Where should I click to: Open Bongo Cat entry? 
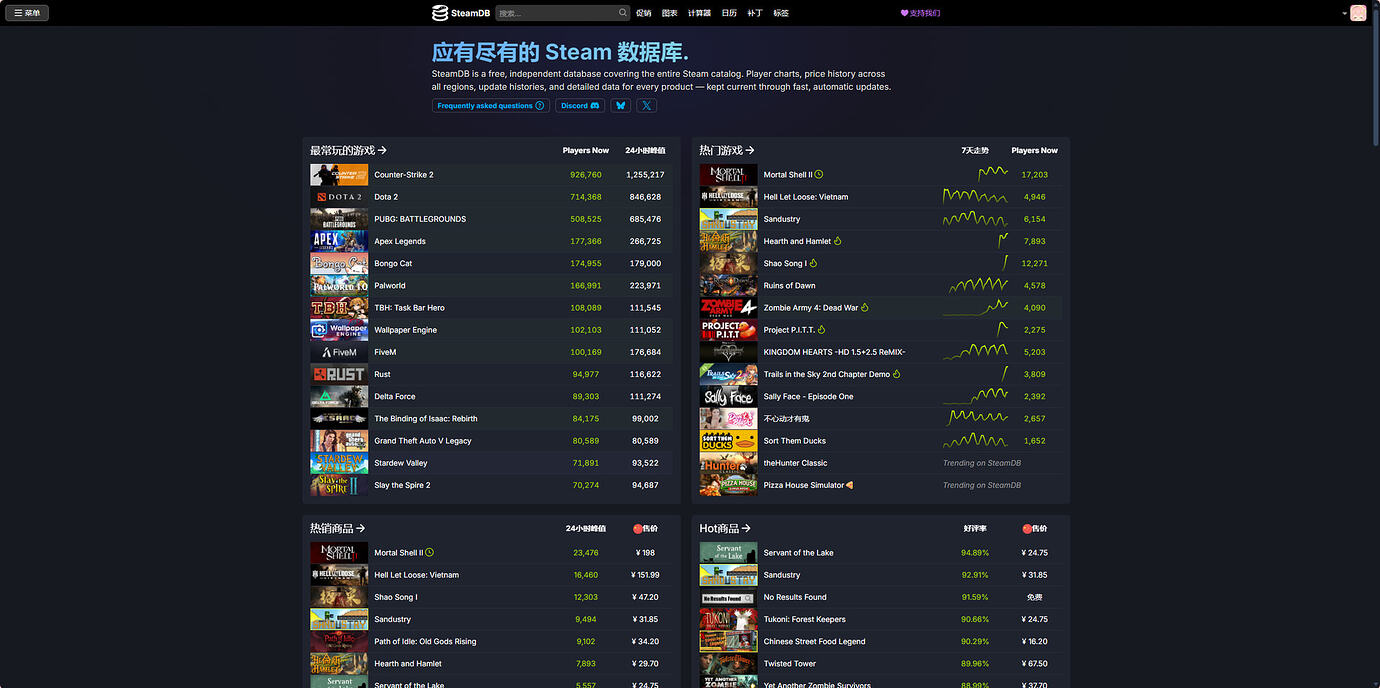pyautogui.click(x=491, y=263)
